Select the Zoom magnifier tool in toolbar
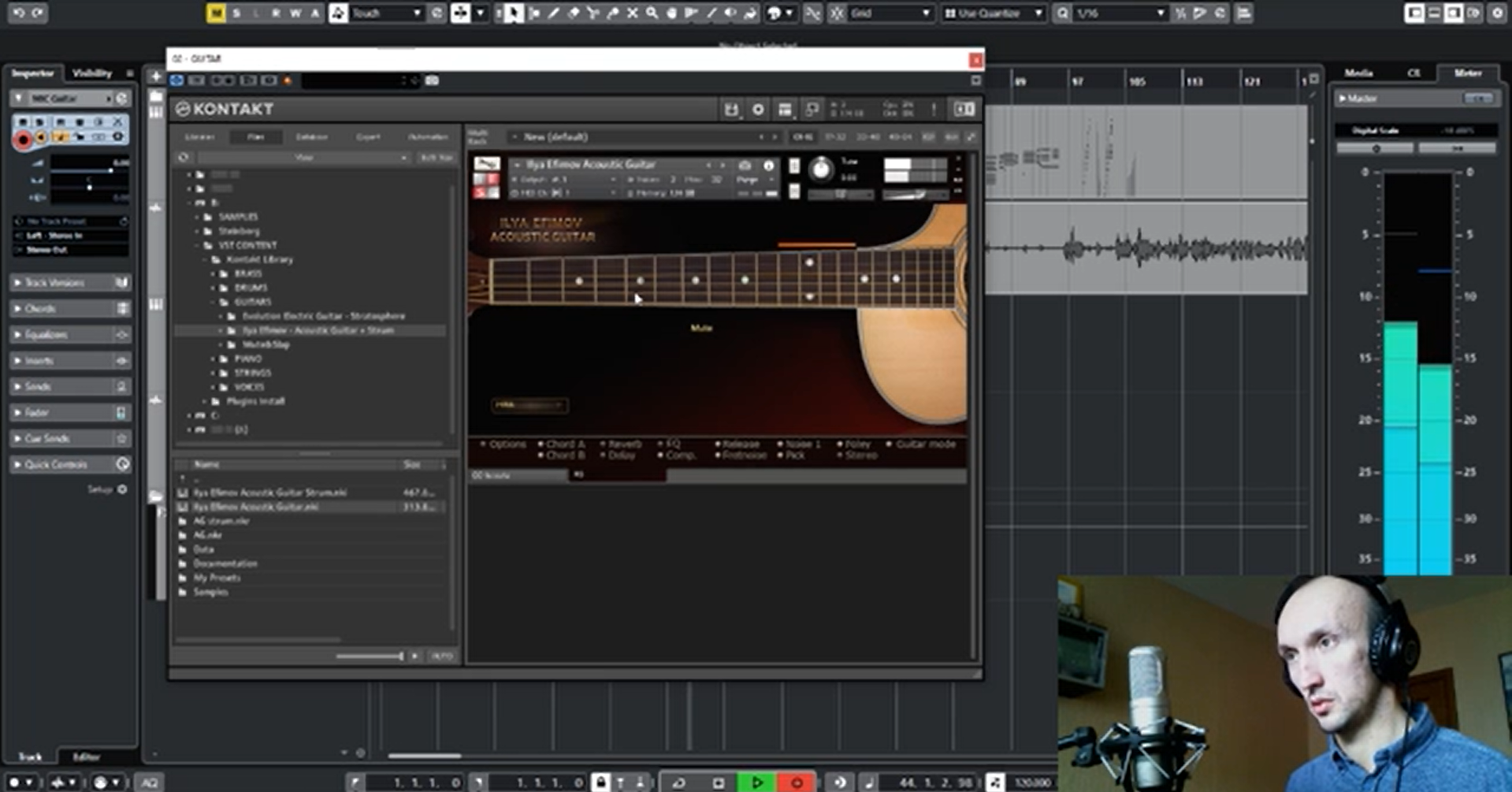 [652, 13]
